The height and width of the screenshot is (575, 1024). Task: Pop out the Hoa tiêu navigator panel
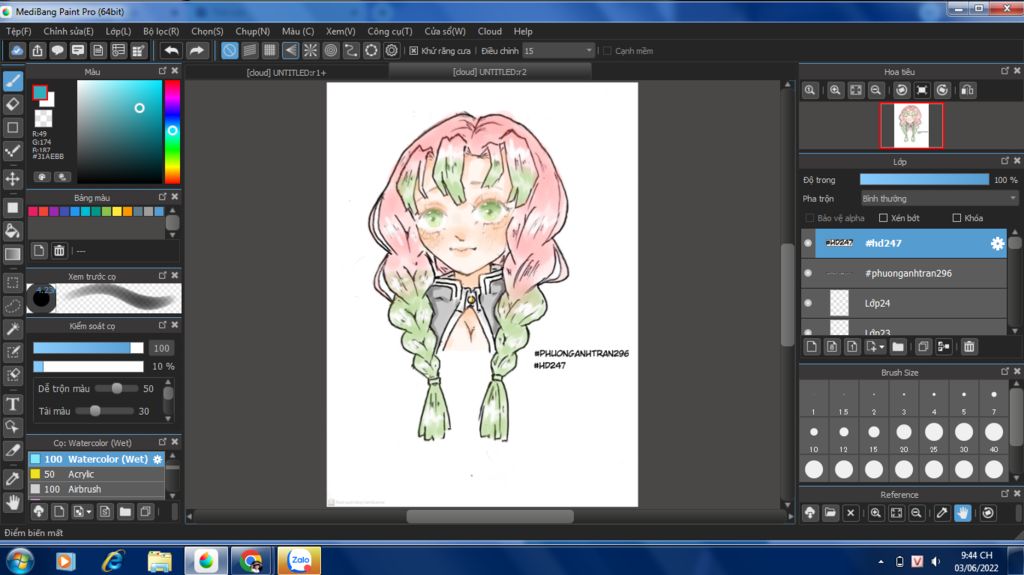1005,71
